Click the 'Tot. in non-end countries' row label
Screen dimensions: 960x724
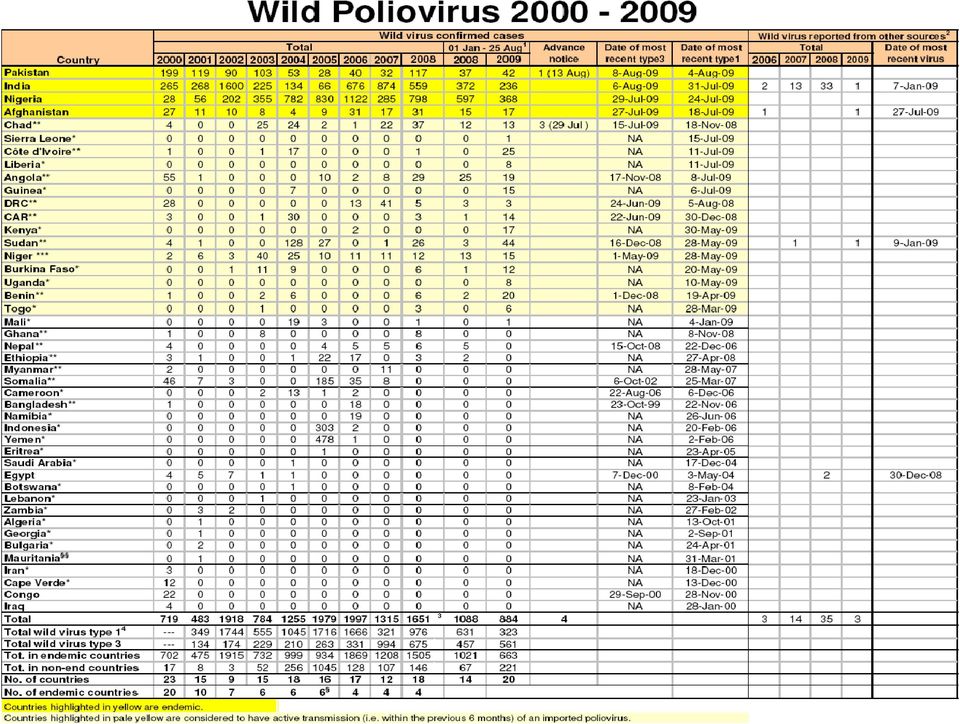pyautogui.click(x=71, y=668)
